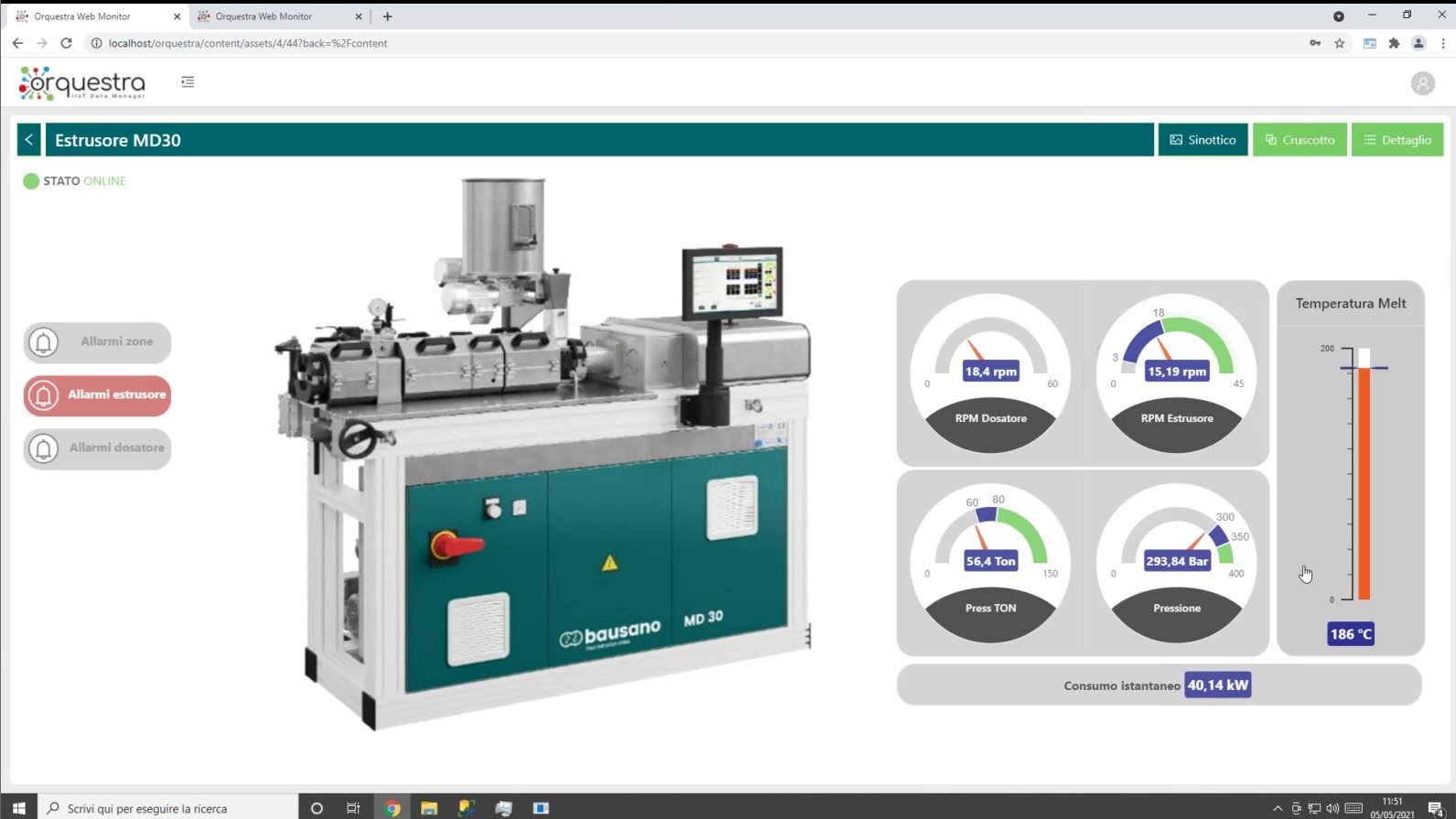This screenshot has width=1456, height=819.
Task: Click the Consumo istantaneo label
Action: (x=1122, y=686)
